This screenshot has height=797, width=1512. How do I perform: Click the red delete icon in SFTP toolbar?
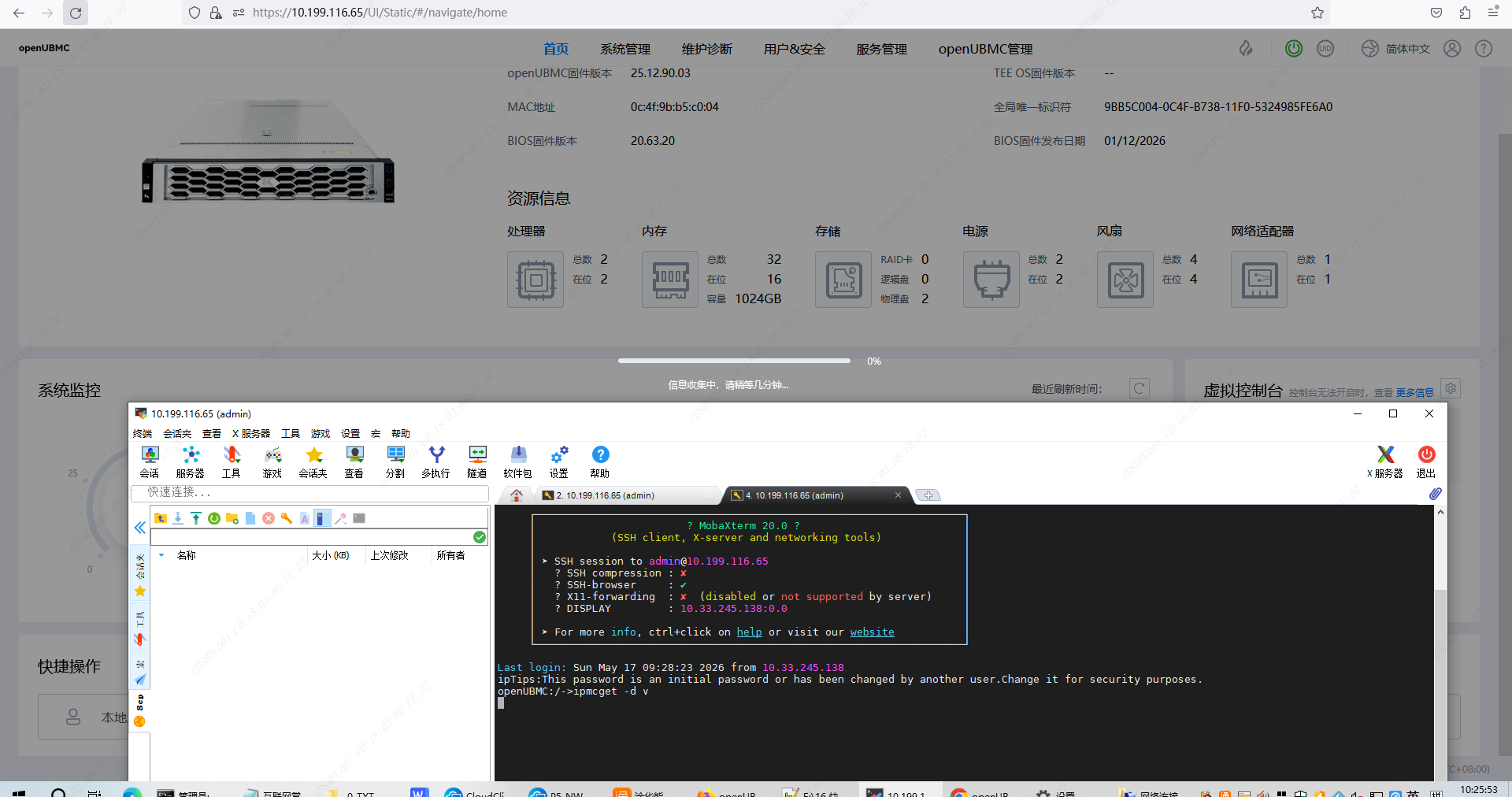[x=269, y=518]
